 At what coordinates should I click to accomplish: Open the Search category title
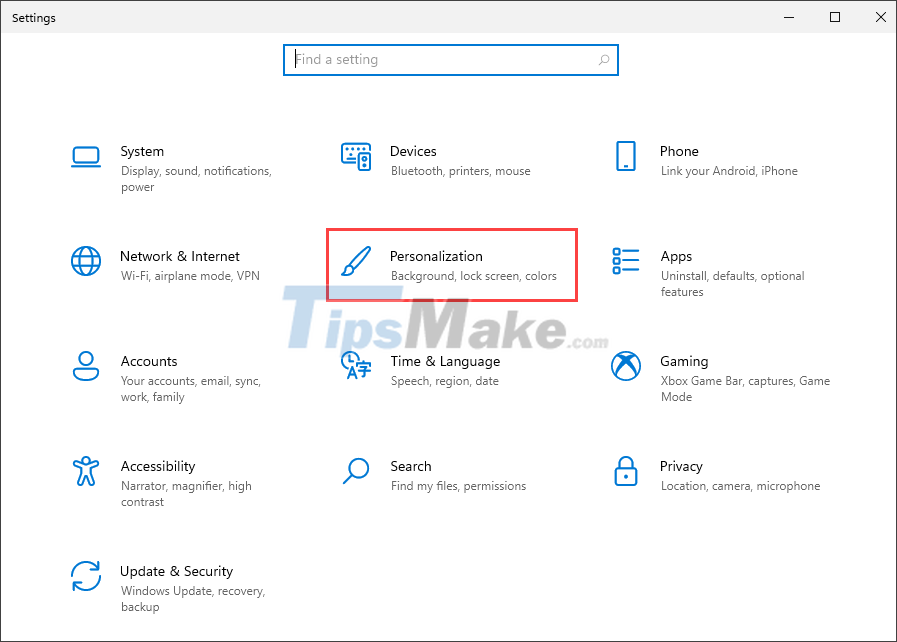(x=411, y=466)
